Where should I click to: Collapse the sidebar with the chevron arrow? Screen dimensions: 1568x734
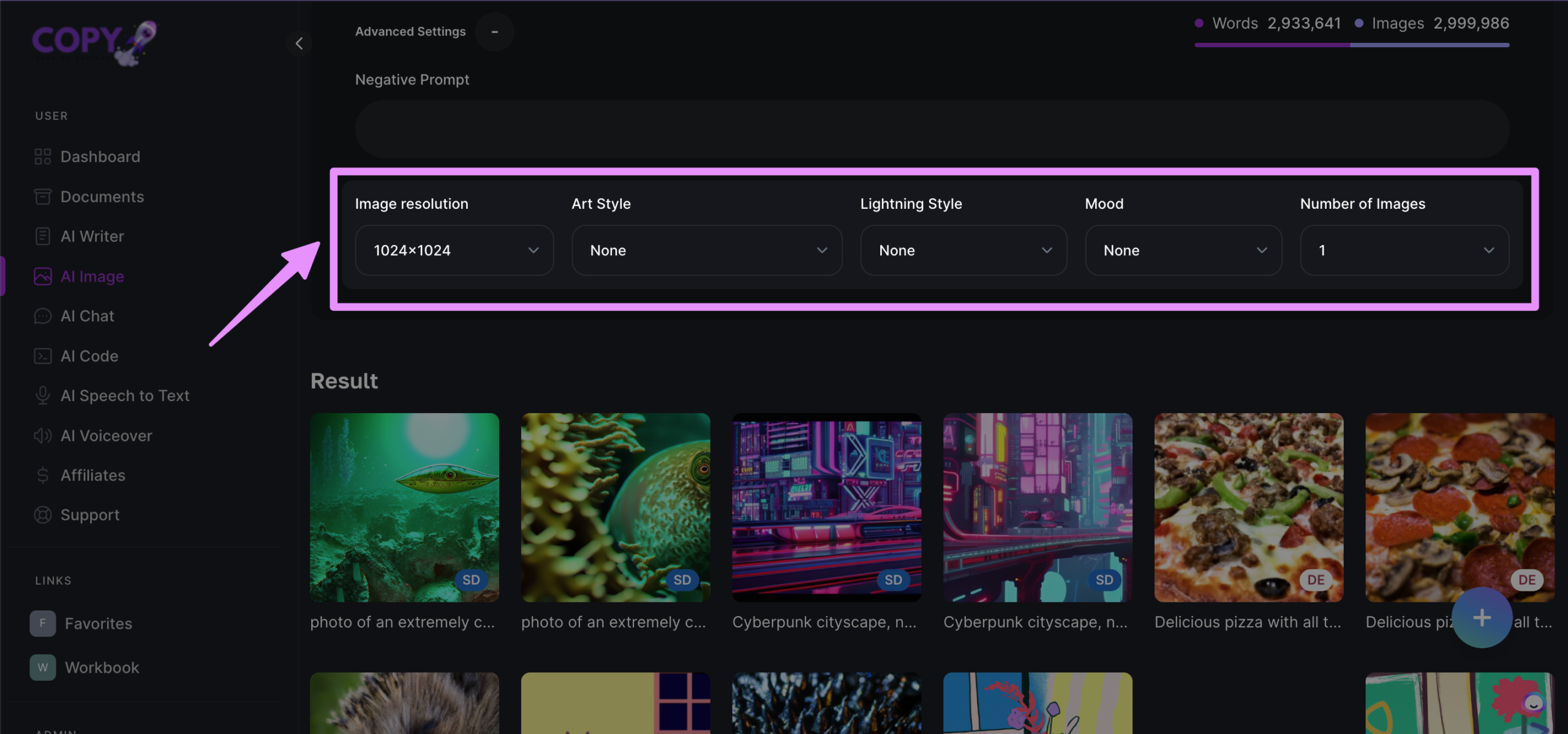click(299, 43)
